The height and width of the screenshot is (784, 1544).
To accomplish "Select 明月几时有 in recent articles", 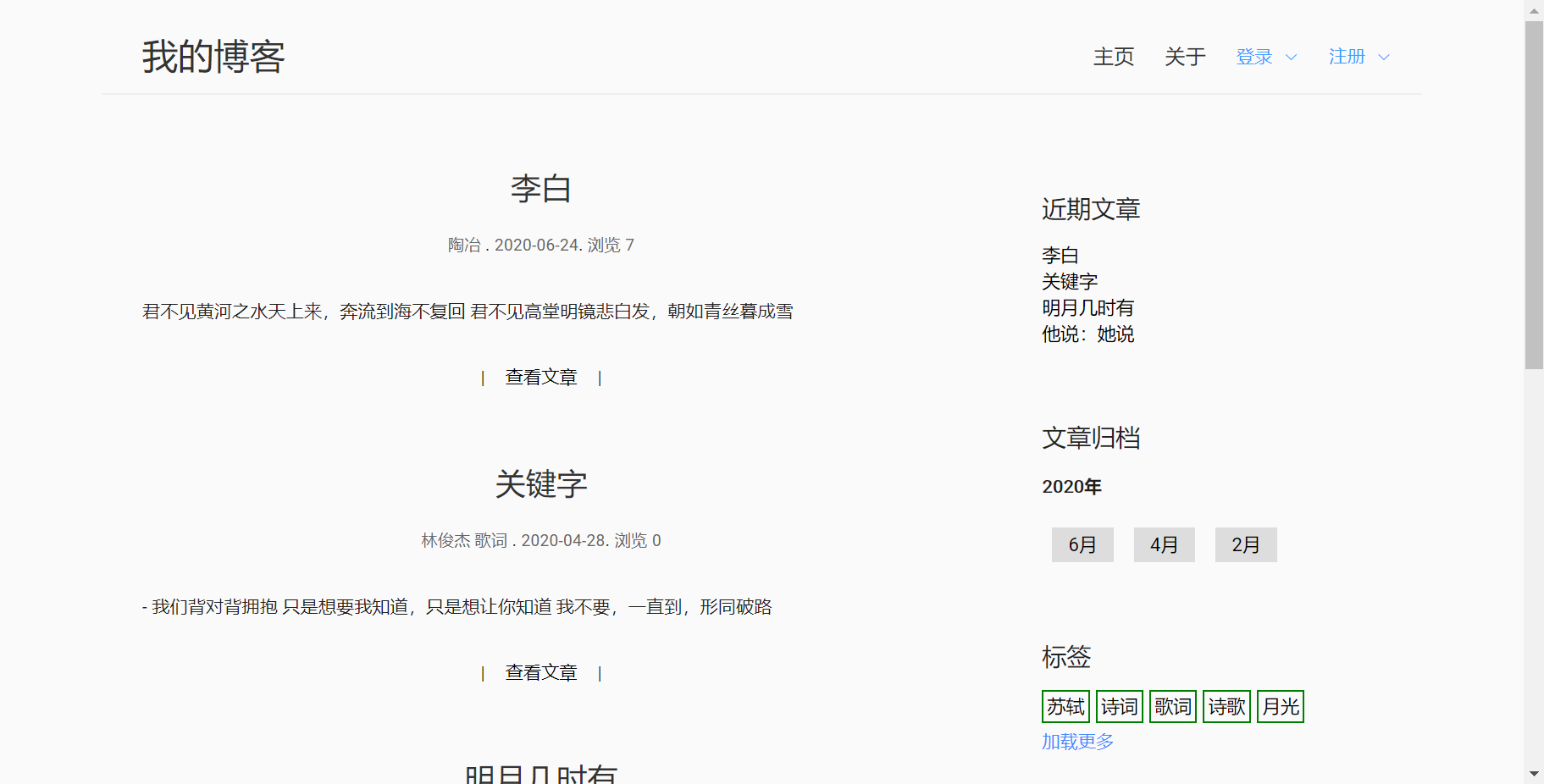I will (x=1087, y=308).
